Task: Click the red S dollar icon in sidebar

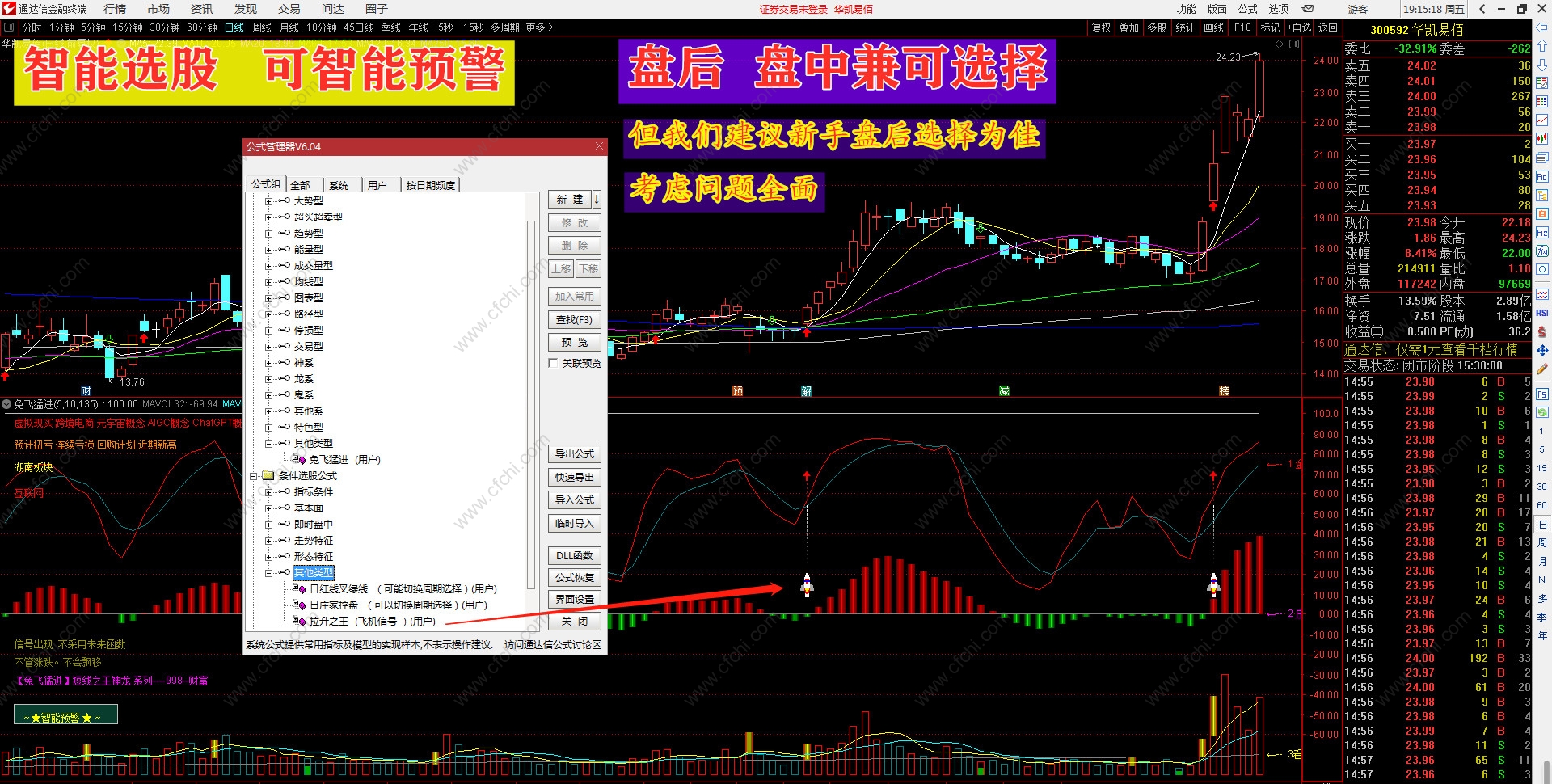Action: click(1542, 331)
